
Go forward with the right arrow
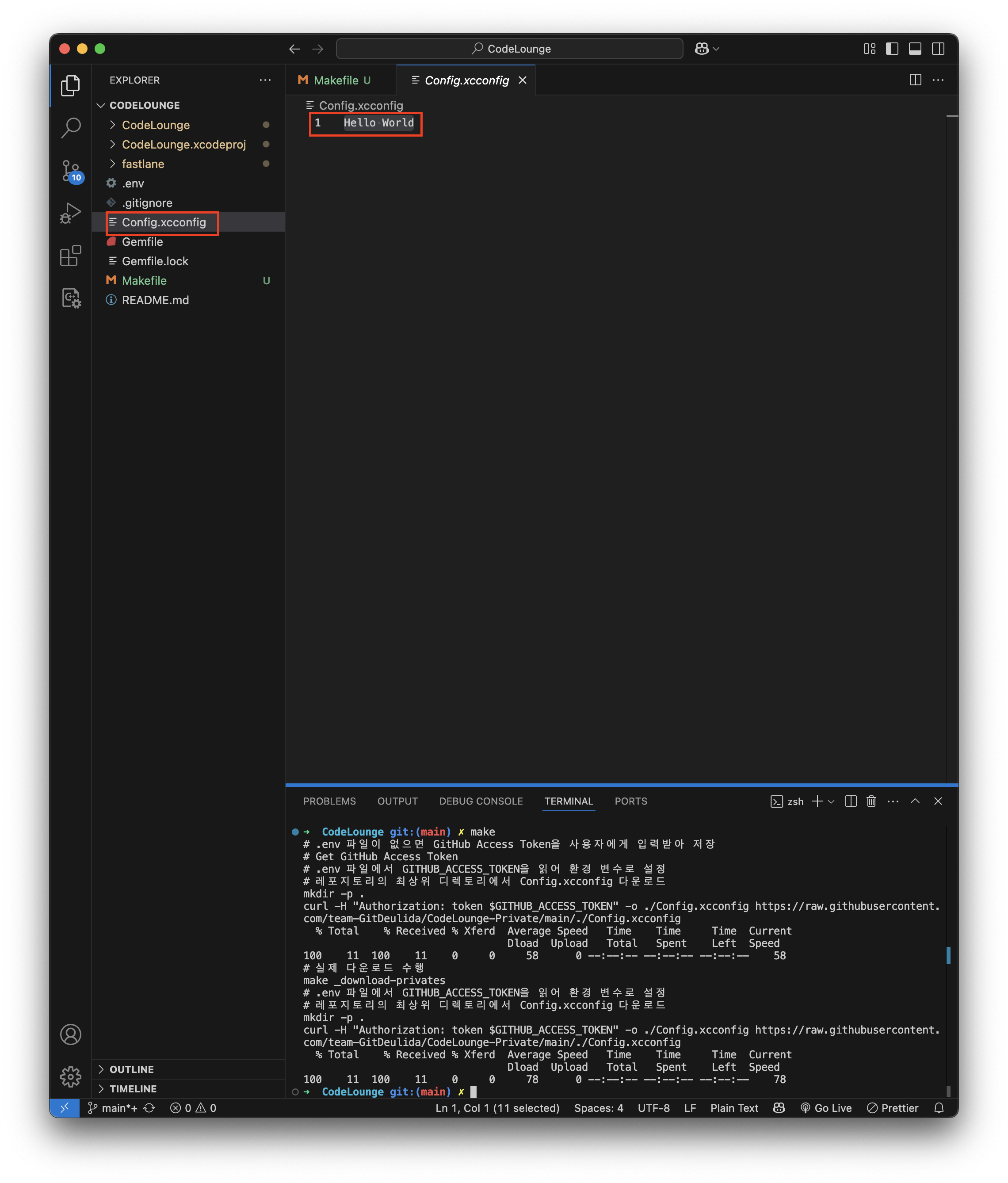tap(317, 49)
